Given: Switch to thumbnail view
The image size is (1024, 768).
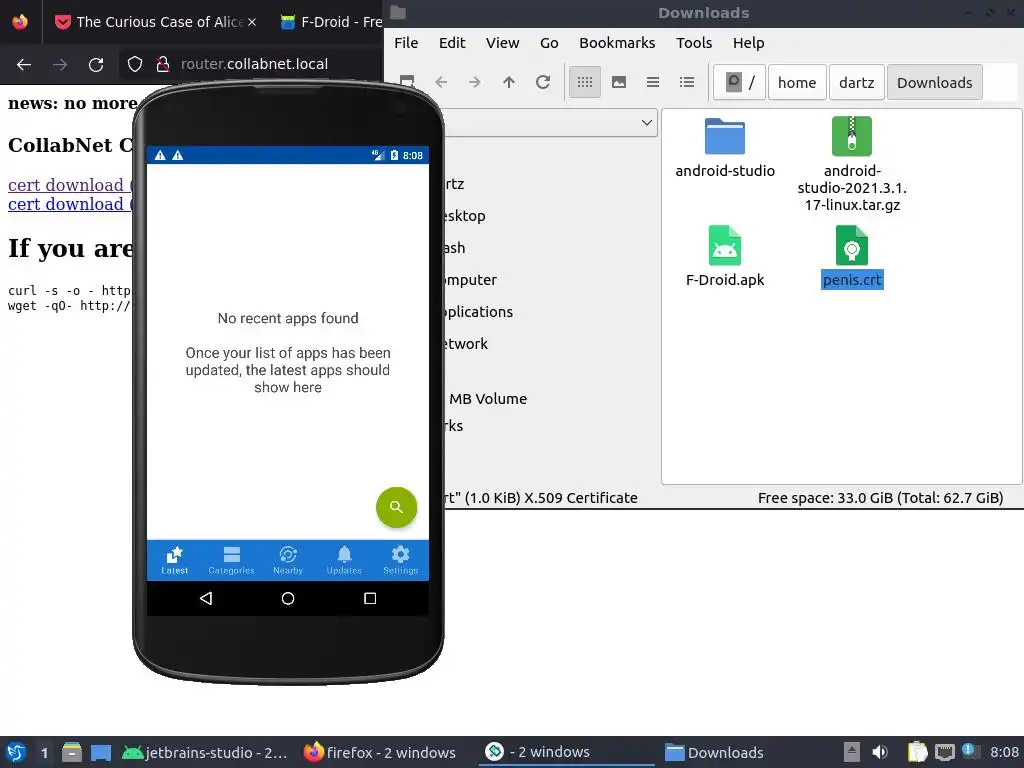Looking at the screenshot, I should [x=619, y=82].
